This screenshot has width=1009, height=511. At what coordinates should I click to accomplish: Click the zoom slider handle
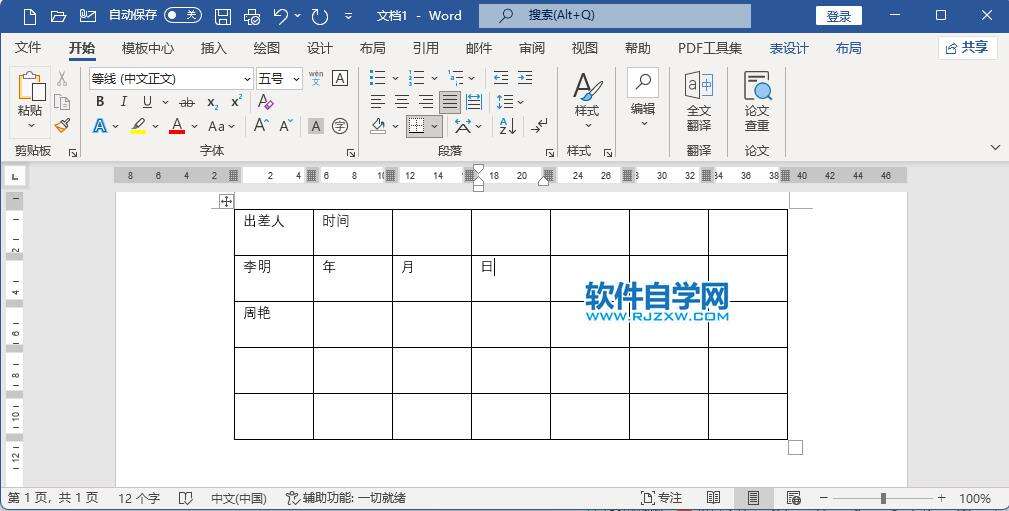tap(884, 498)
